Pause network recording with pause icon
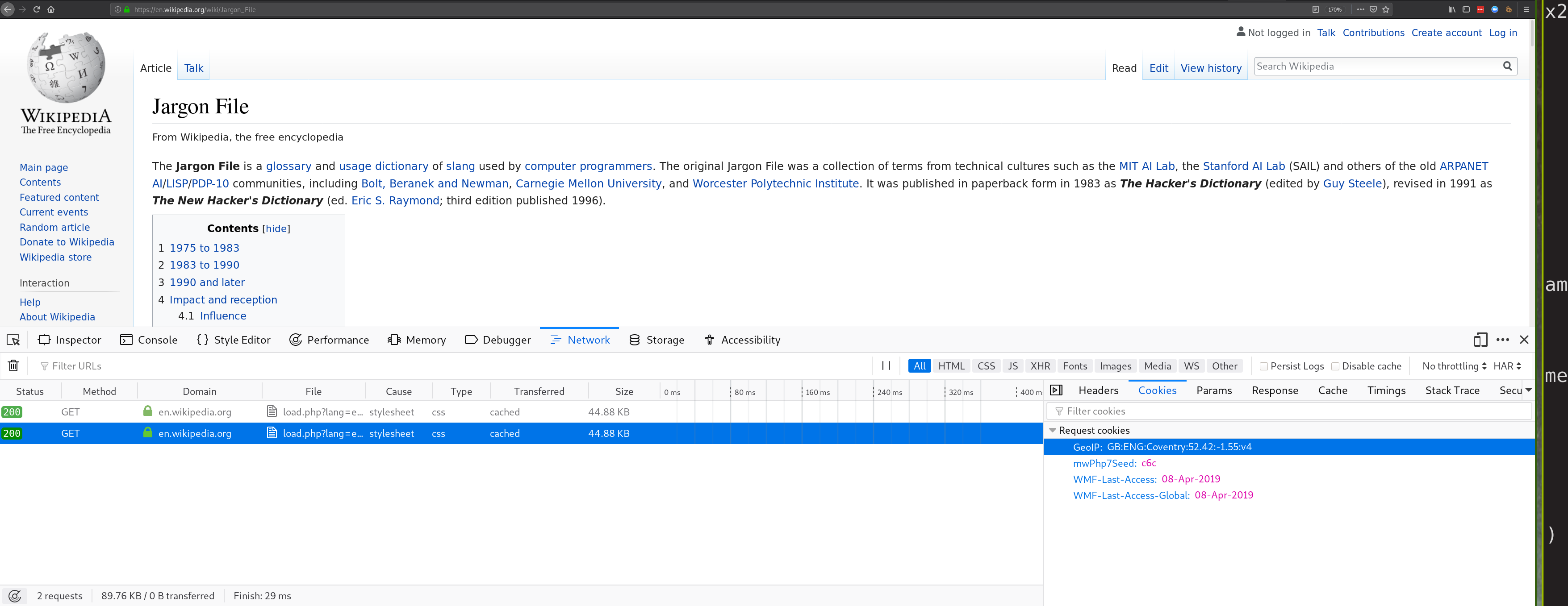The image size is (1568, 606). point(886,365)
